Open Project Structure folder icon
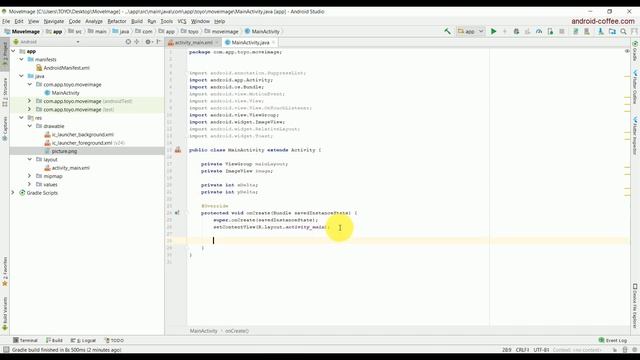The image size is (640, 360). coord(612,31)
